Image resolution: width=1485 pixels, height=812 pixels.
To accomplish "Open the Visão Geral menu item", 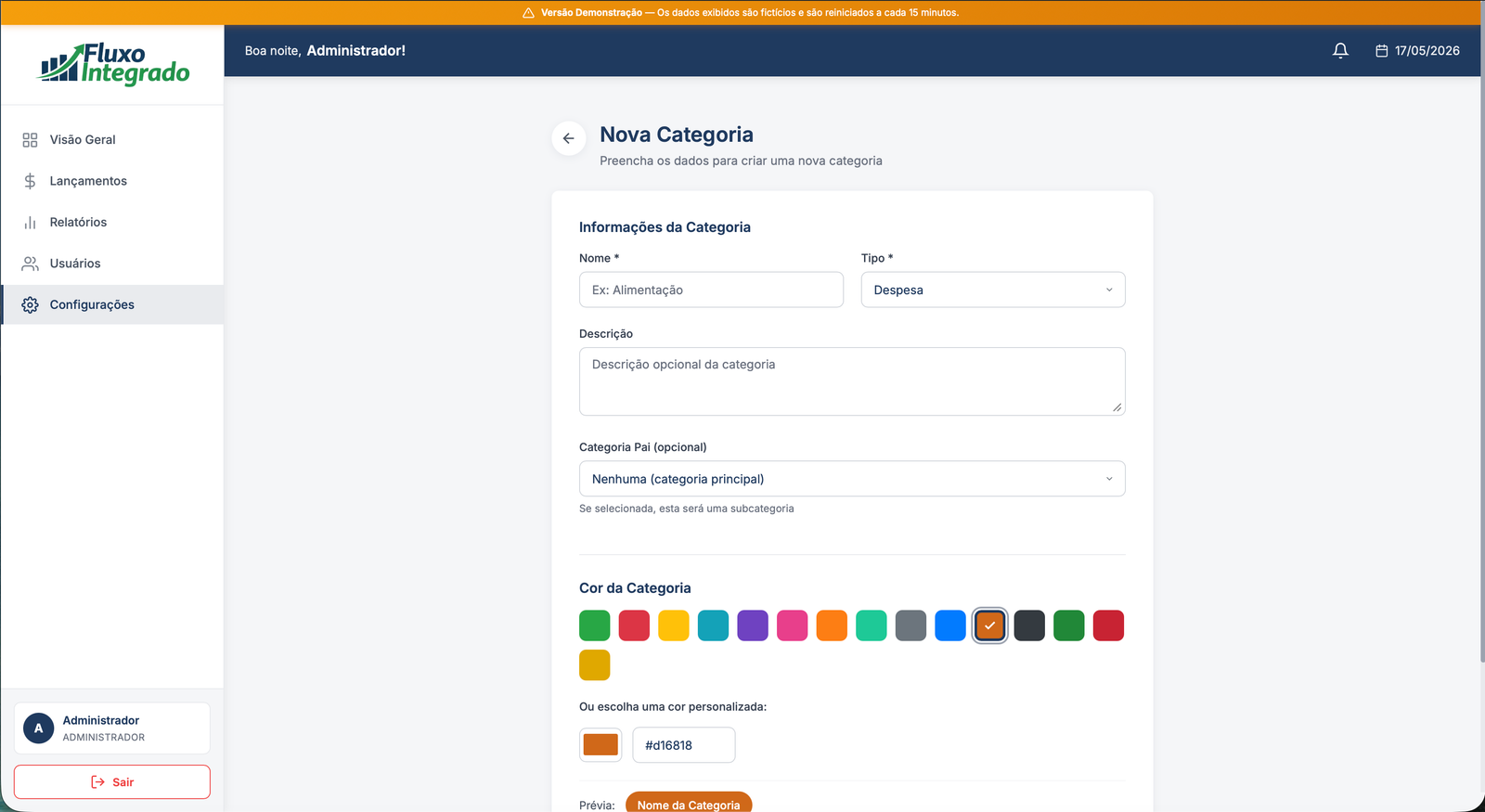I will 112,140.
